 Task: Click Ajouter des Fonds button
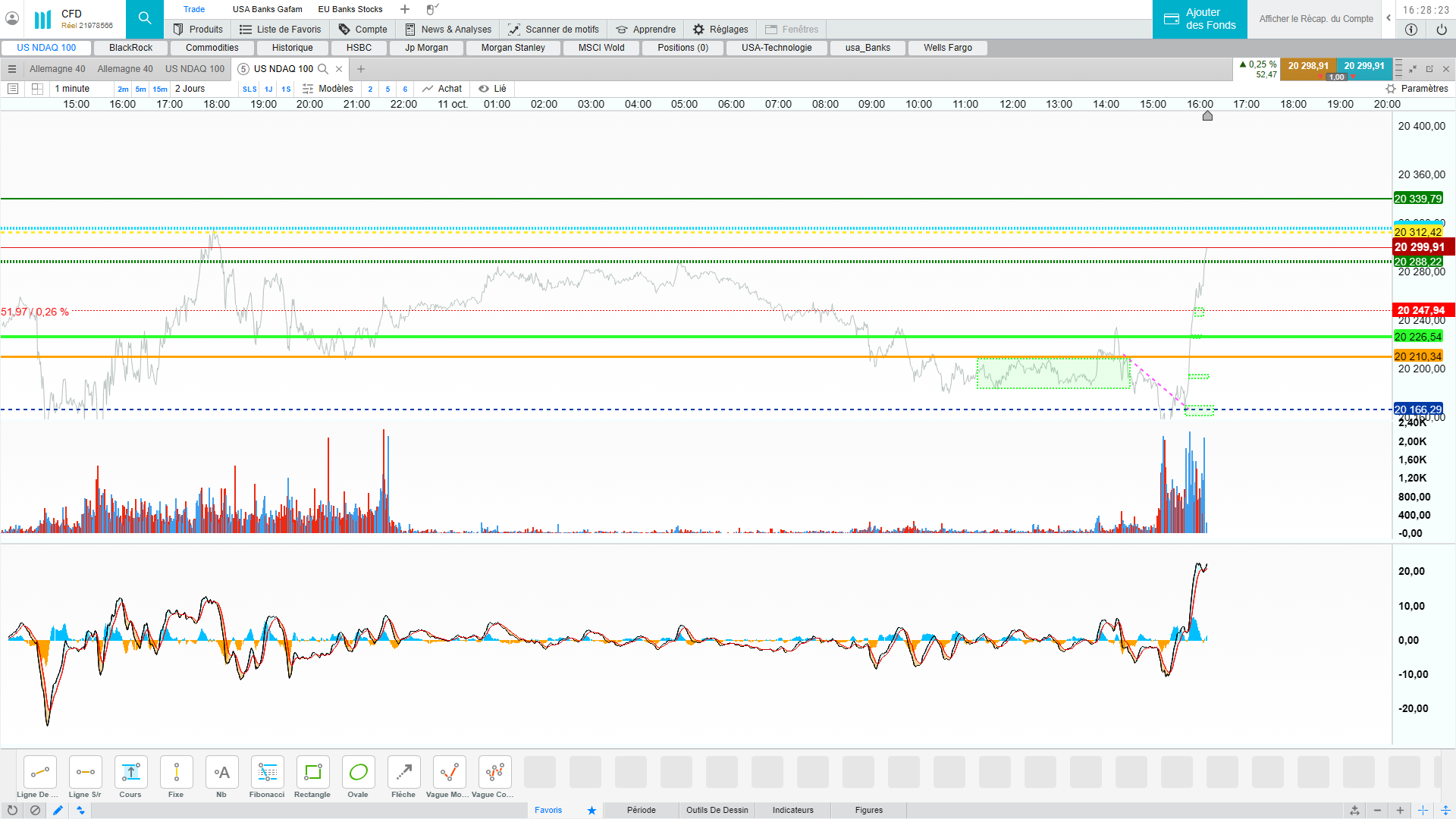coord(1200,19)
